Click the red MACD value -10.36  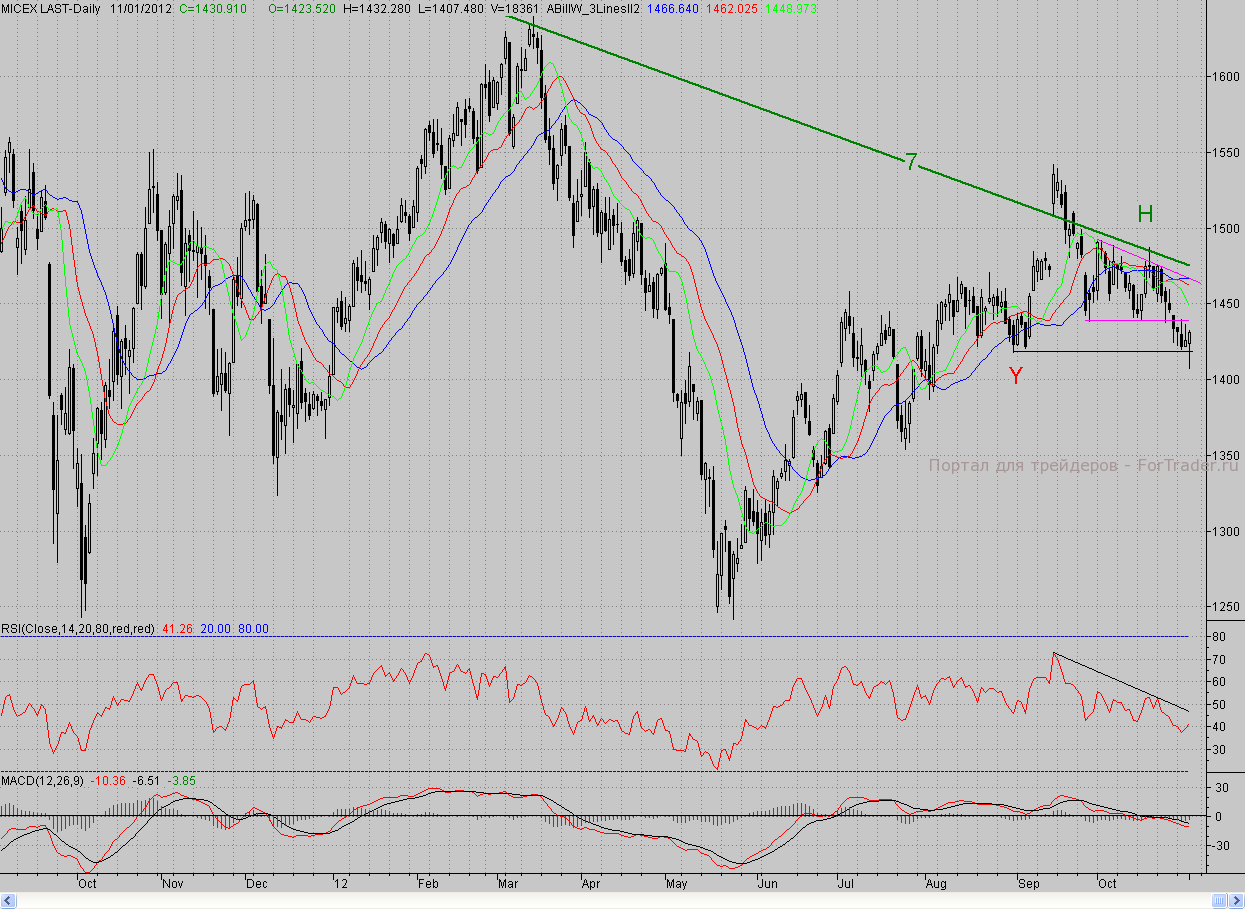tap(107, 780)
